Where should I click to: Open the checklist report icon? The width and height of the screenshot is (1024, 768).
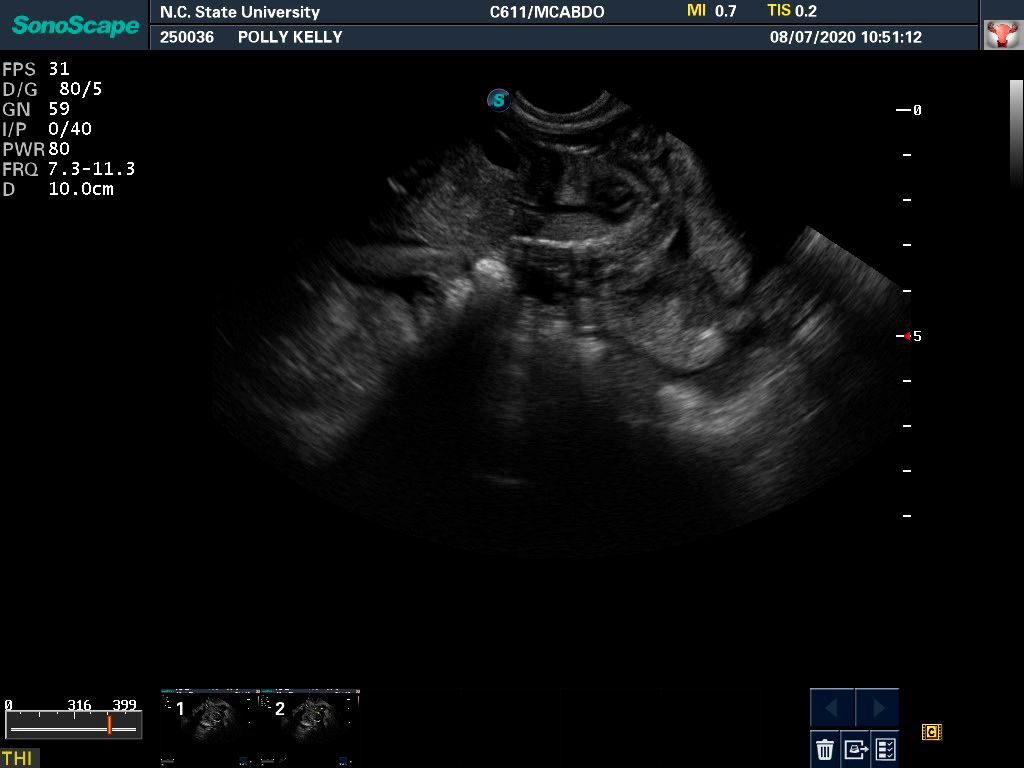tap(885, 748)
